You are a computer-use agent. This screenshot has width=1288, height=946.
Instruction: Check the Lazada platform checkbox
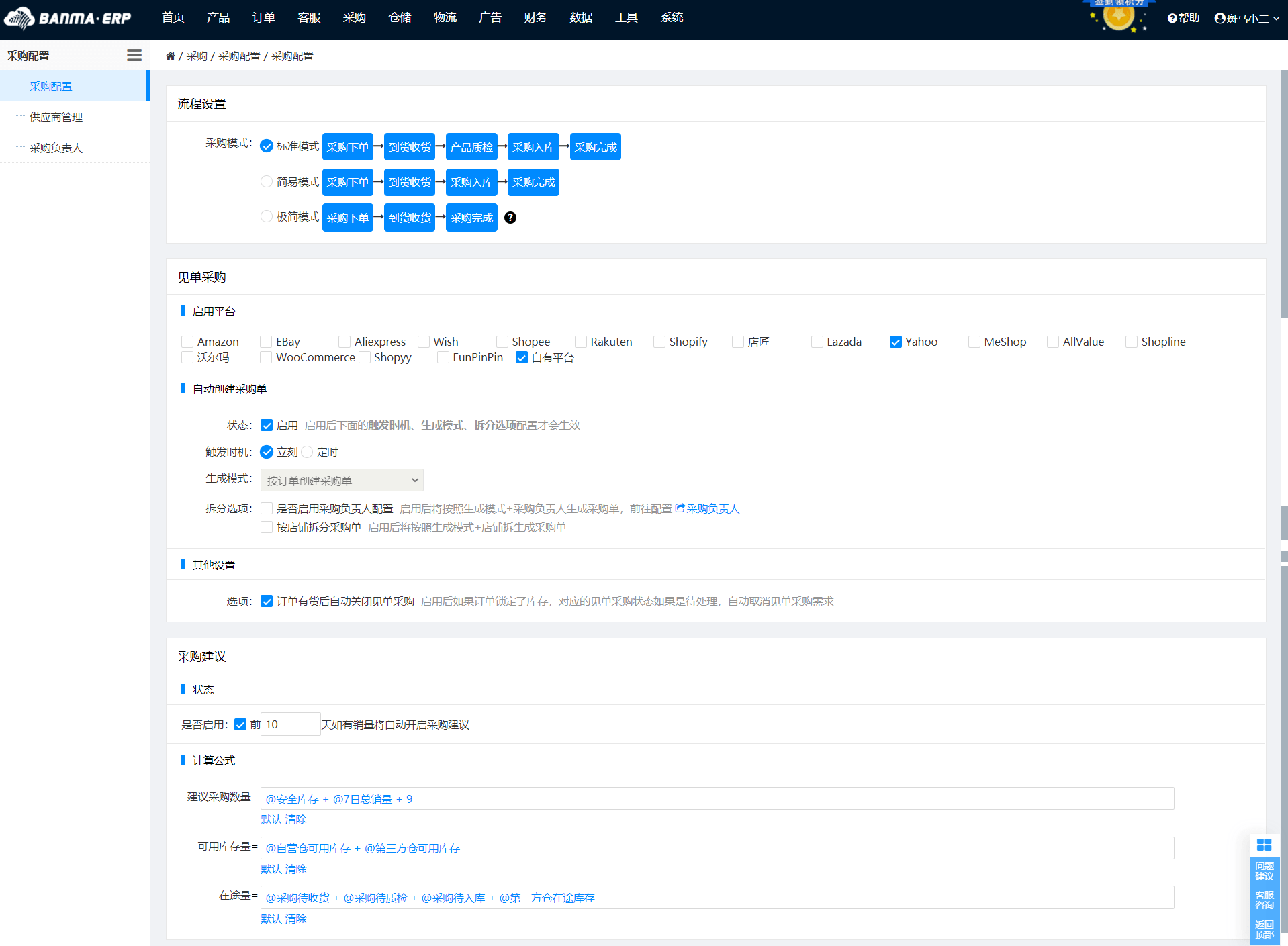817,342
